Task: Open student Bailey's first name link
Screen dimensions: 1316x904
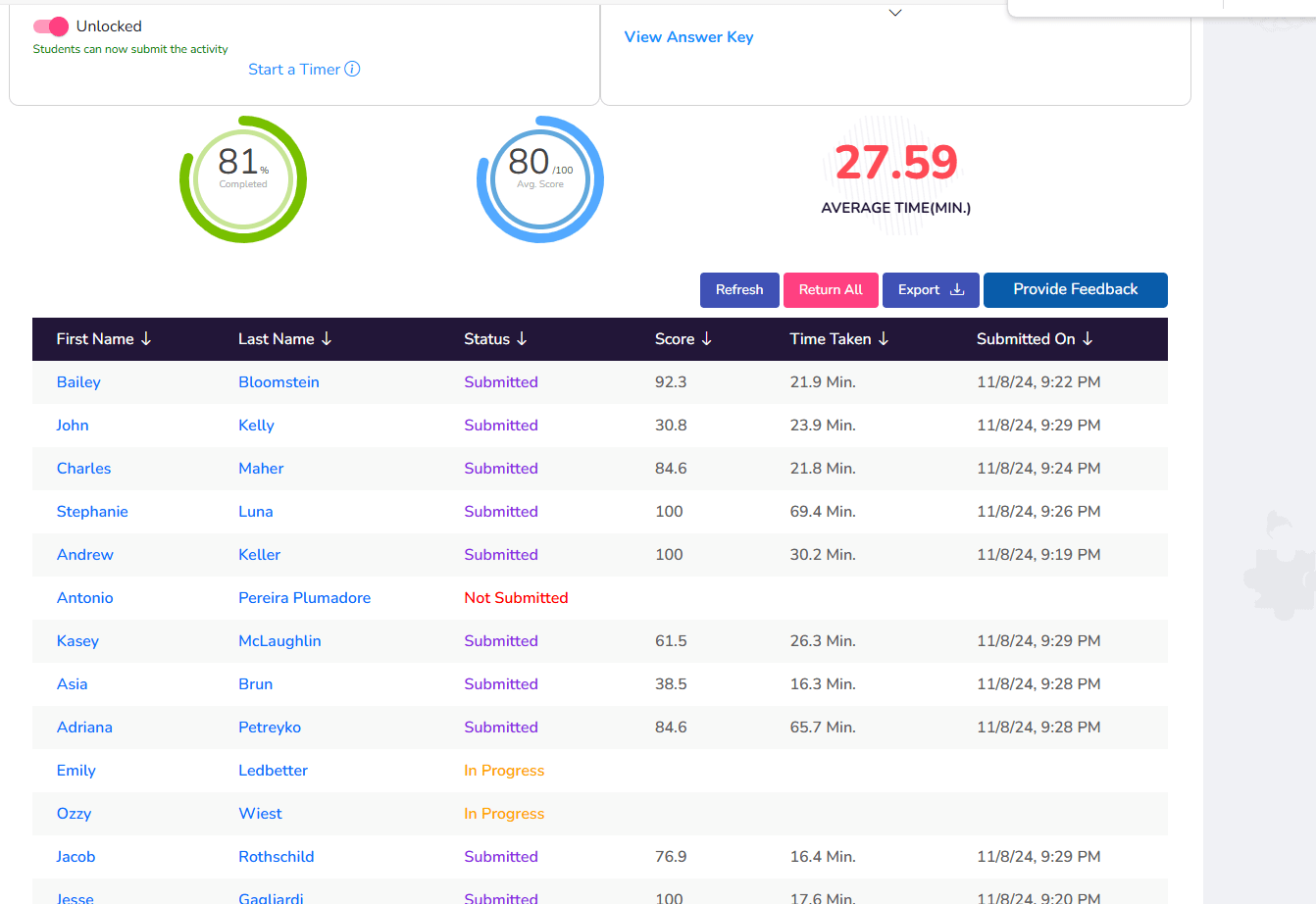Action: [78, 382]
